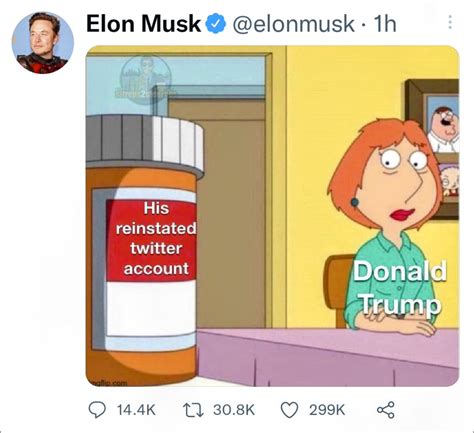Image resolution: width=474 pixels, height=433 pixels.
Task: Visit the @elonmusk handle link
Action: click(x=293, y=24)
